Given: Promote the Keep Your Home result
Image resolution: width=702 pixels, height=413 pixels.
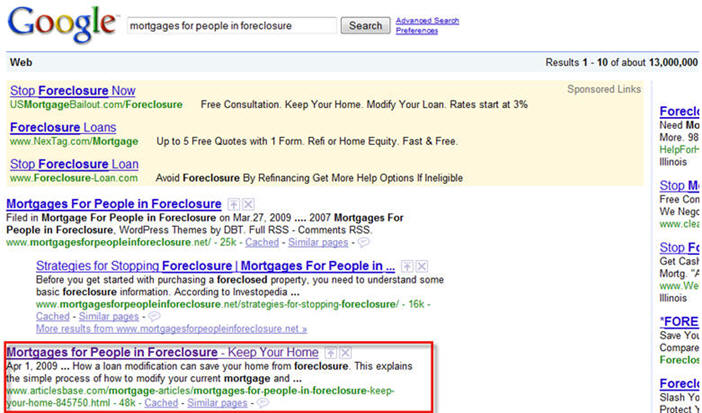Looking at the screenshot, I should click(330, 353).
